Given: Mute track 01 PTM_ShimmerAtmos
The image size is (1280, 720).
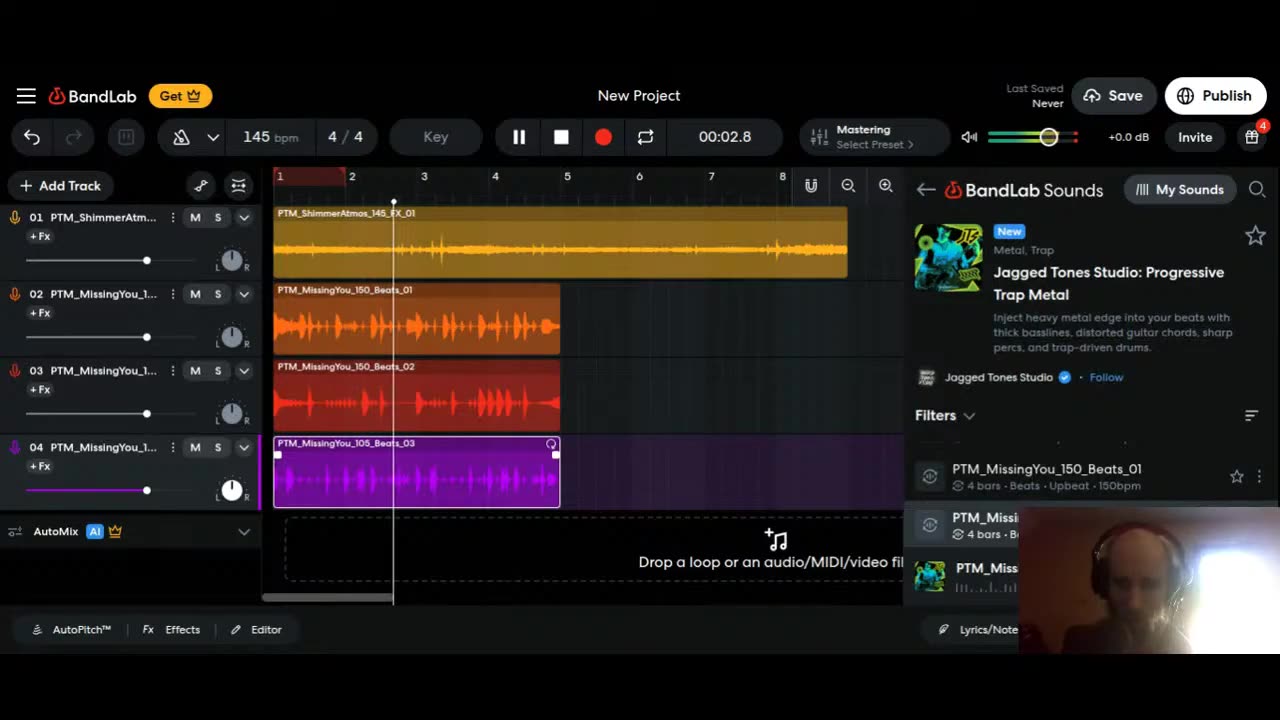Looking at the screenshot, I should pos(195,218).
